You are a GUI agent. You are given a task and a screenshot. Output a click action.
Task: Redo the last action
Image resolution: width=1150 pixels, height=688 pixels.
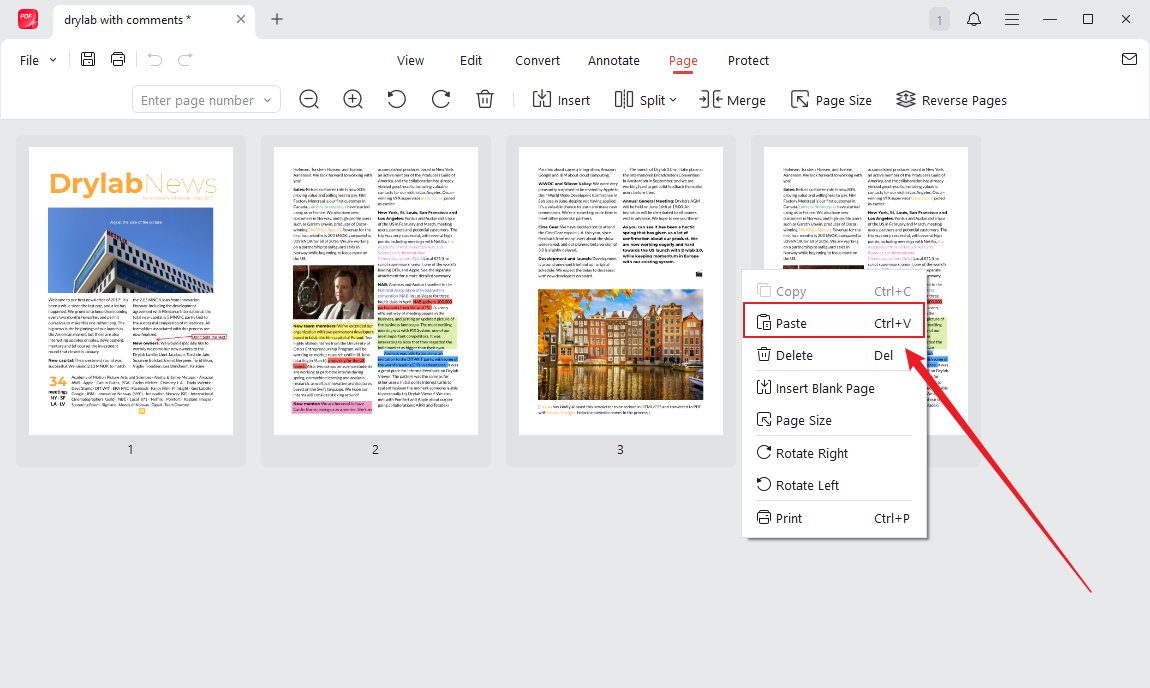tap(185, 59)
